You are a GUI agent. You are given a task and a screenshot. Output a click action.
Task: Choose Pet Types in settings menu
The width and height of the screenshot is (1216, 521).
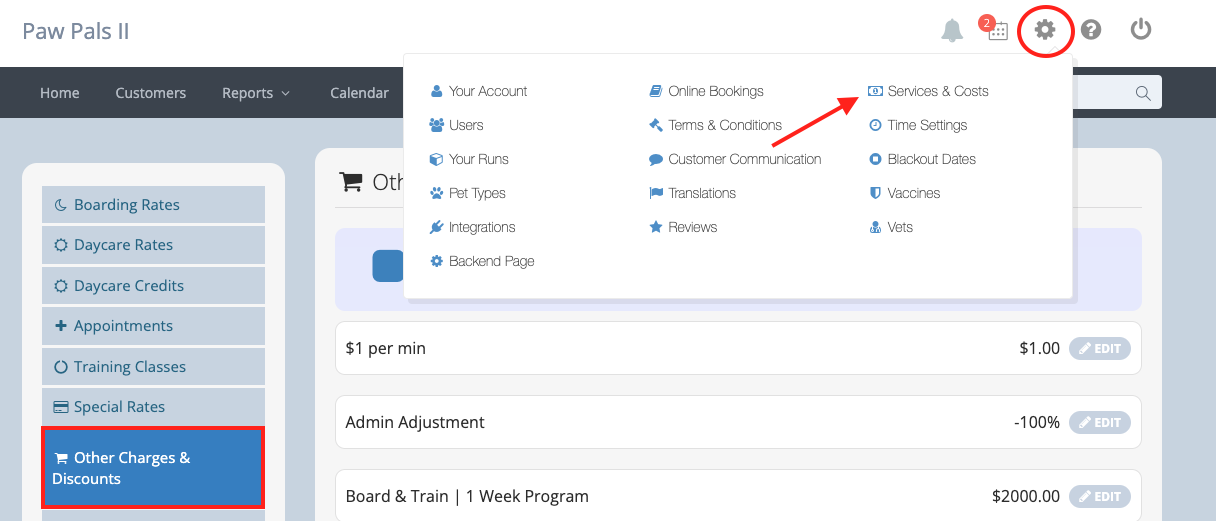click(467, 193)
